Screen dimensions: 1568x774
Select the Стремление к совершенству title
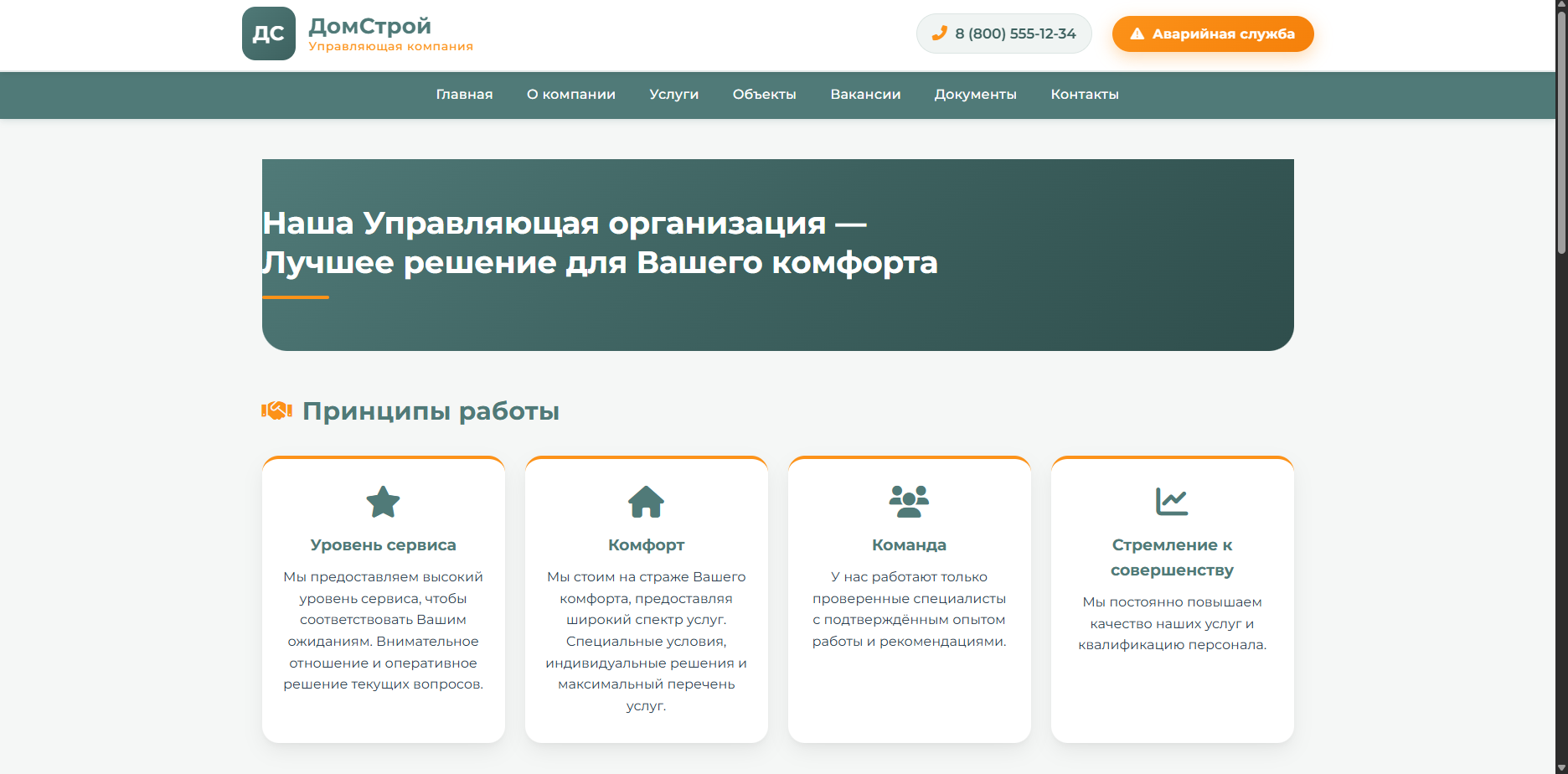click(x=1172, y=558)
